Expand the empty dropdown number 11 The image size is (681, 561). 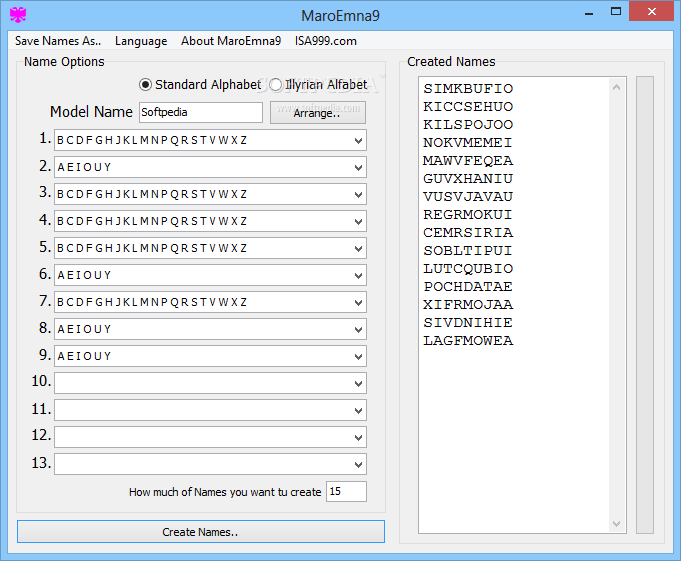tap(358, 410)
